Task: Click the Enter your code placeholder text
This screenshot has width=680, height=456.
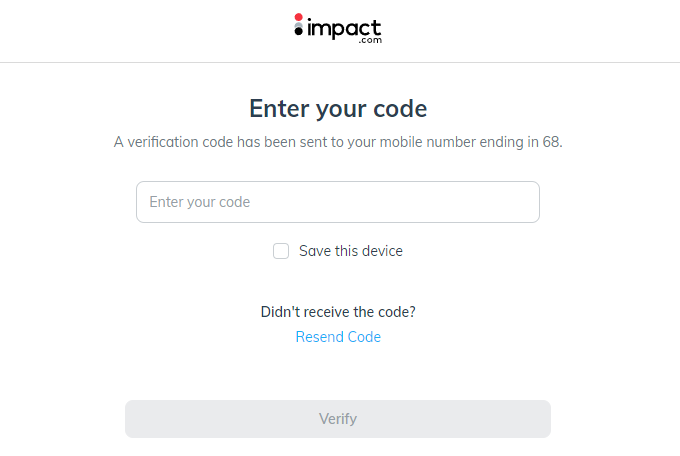Action: click(200, 202)
